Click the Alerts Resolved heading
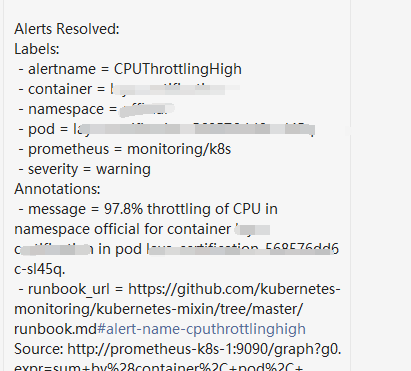411x371 pixels. click(67, 29)
